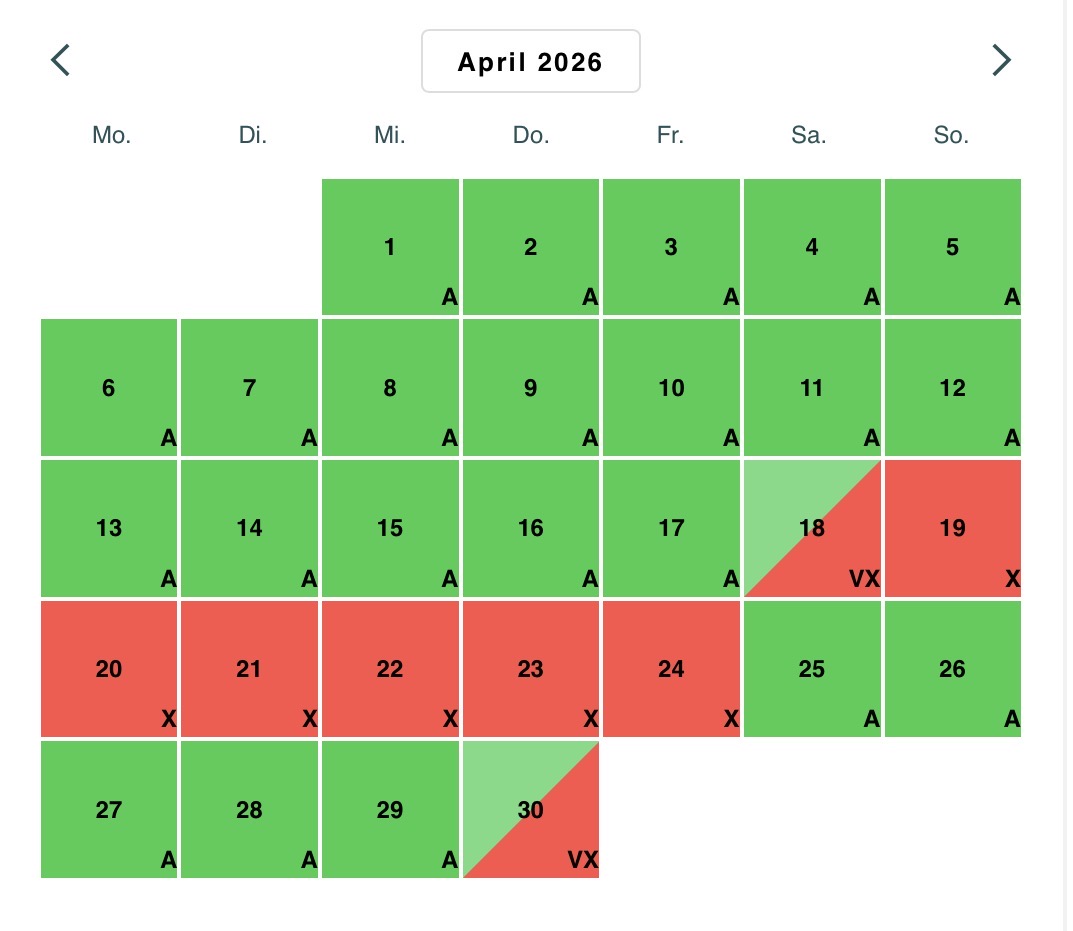Open the April 2026 month picker
1073x931 pixels.
tap(530, 62)
